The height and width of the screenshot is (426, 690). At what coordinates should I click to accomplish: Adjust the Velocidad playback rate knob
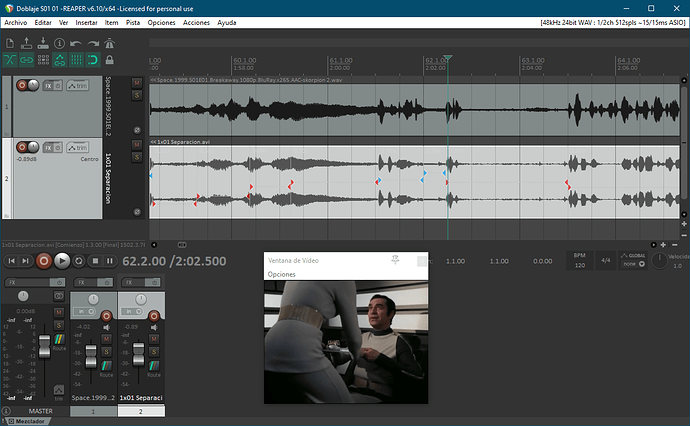[x=659, y=261]
